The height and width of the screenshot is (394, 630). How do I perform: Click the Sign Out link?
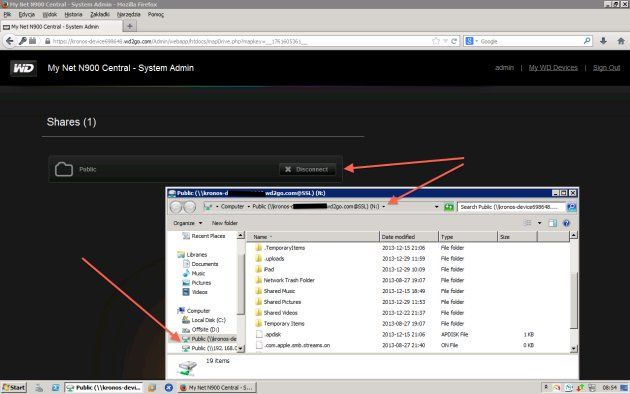[x=606, y=68]
